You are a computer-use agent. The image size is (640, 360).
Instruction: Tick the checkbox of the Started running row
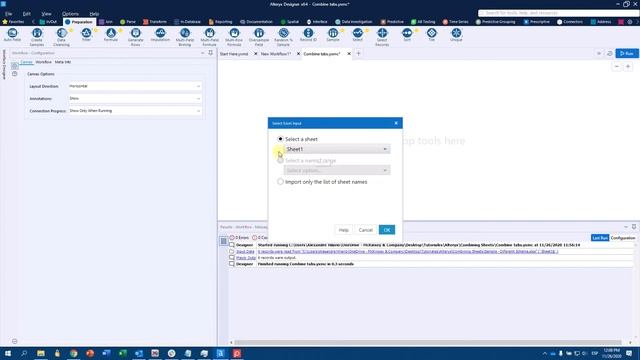coord(232,245)
